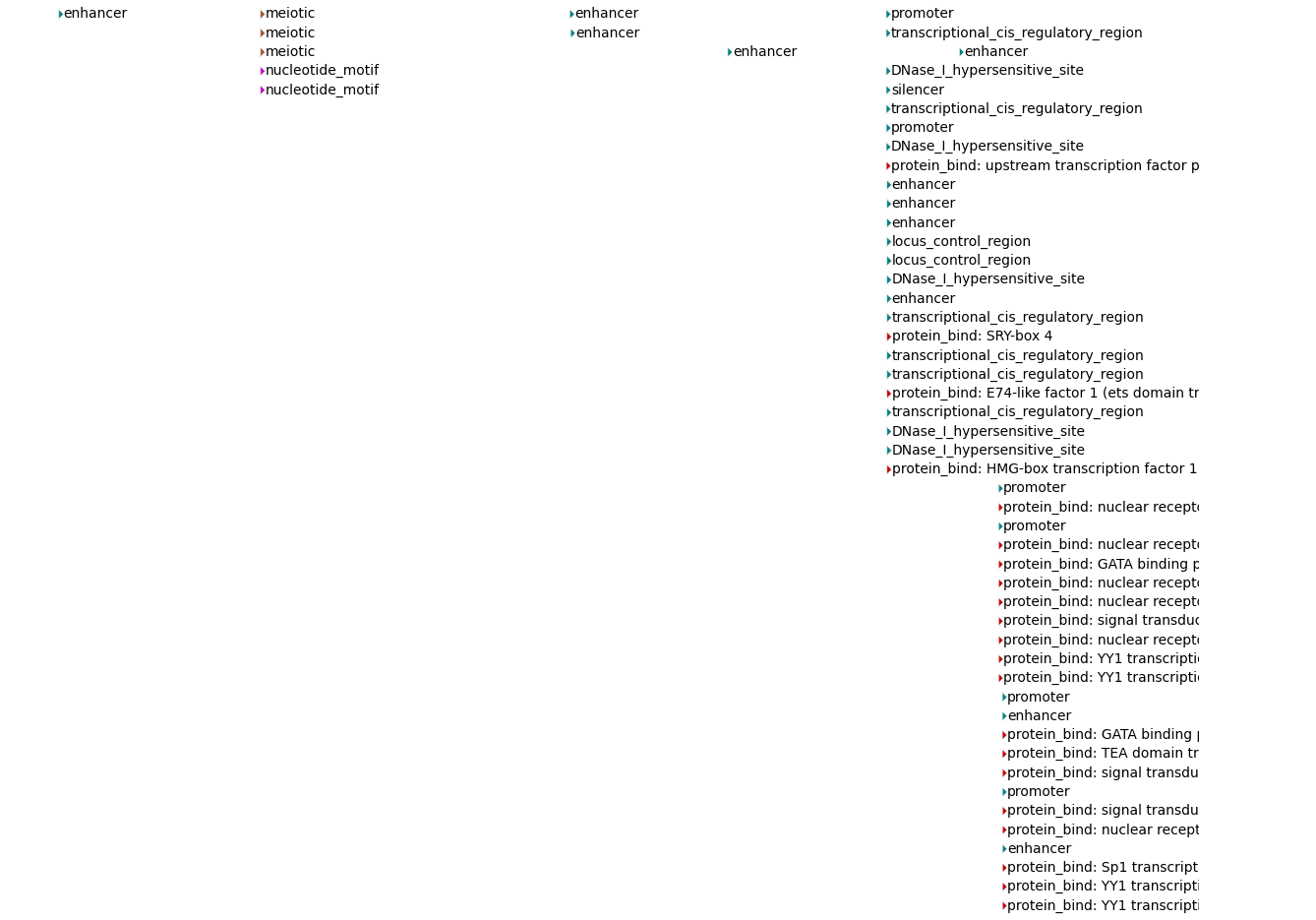The width and height of the screenshot is (1316, 920).
Task: Click purple arrow marker of upper nucleotide_motif
Action: click(x=263, y=71)
